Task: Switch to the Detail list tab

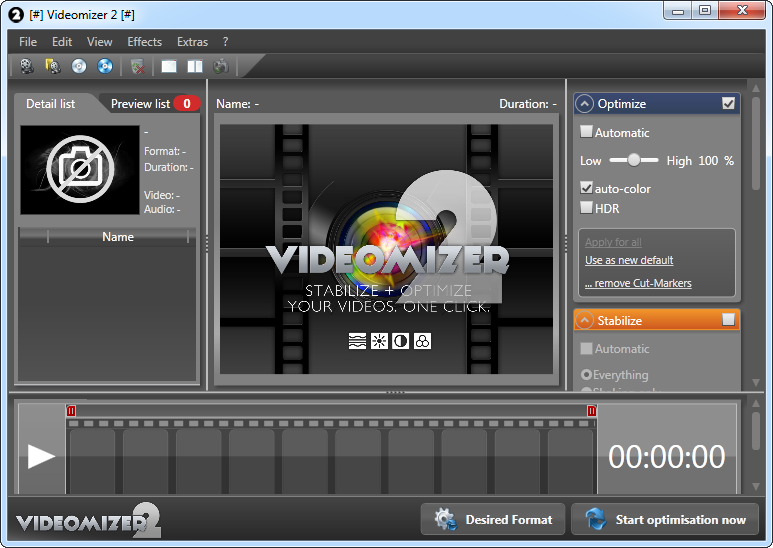Action: pyautogui.click(x=51, y=103)
